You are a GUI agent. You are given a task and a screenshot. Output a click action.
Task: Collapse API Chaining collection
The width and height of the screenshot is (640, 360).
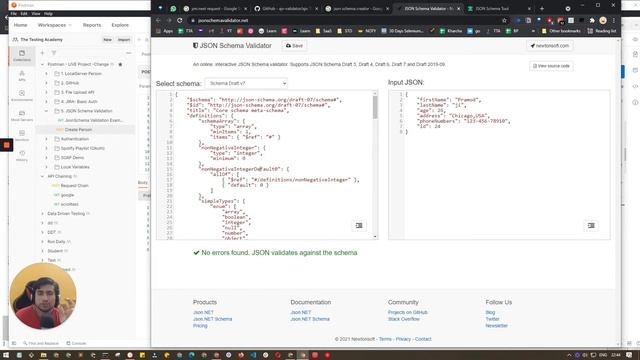42,176
